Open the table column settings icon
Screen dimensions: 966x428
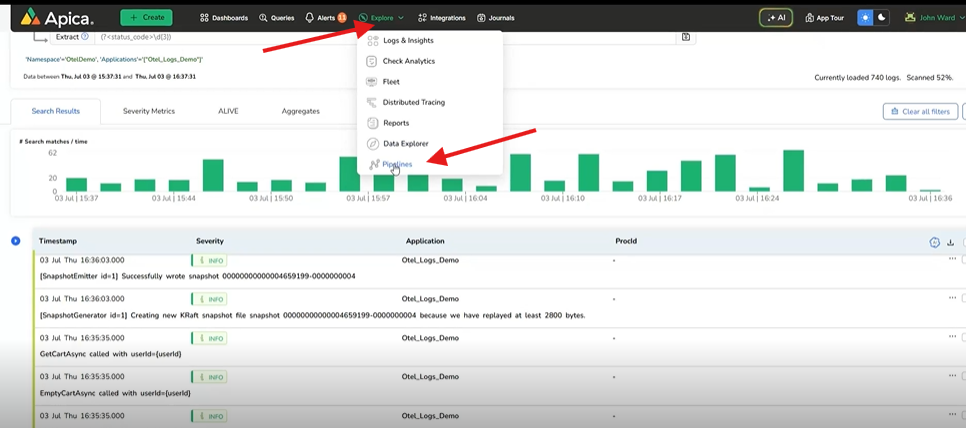(x=934, y=242)
